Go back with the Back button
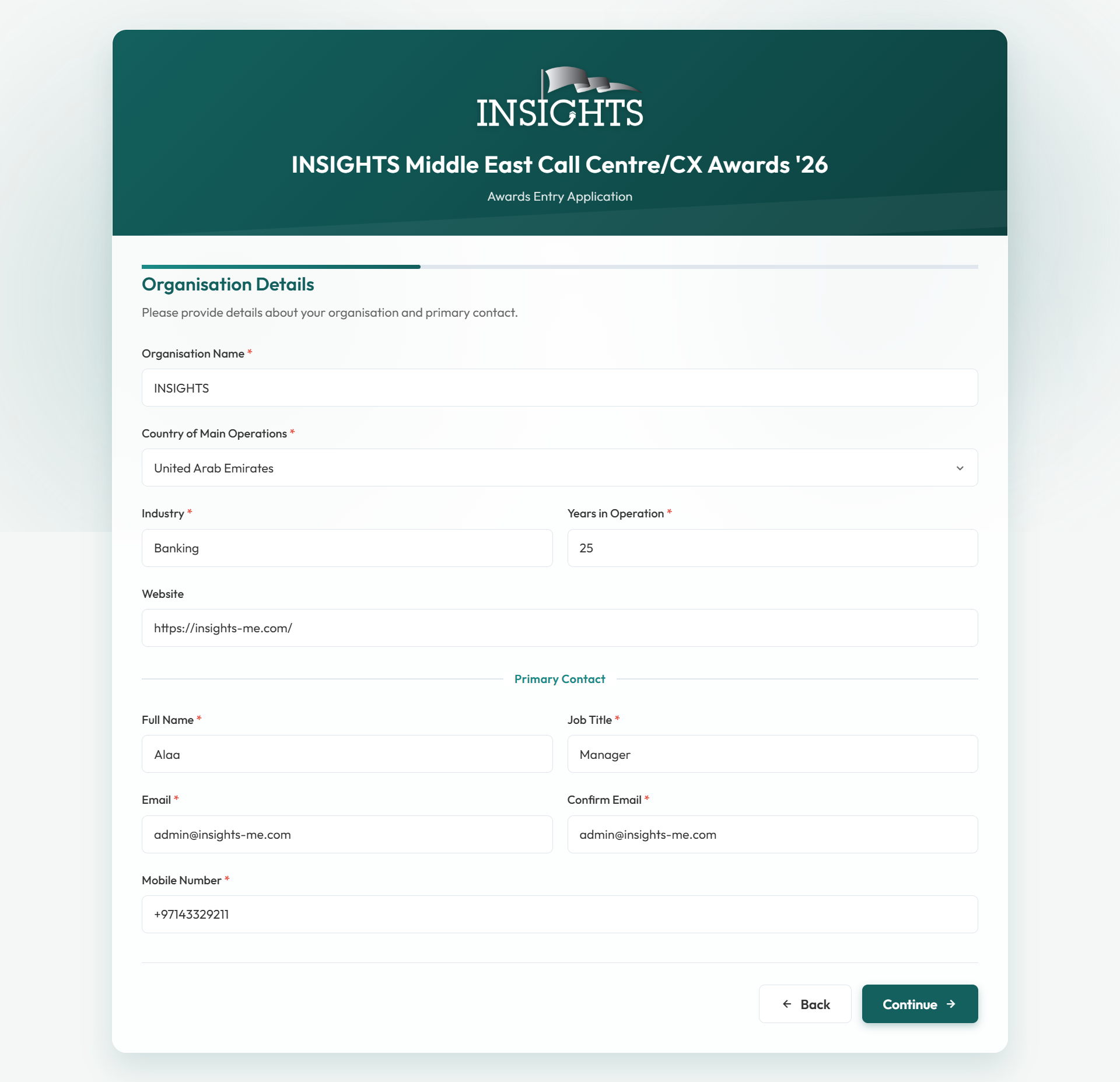The image size is (1120, 1082). (x=804, y=1004)
